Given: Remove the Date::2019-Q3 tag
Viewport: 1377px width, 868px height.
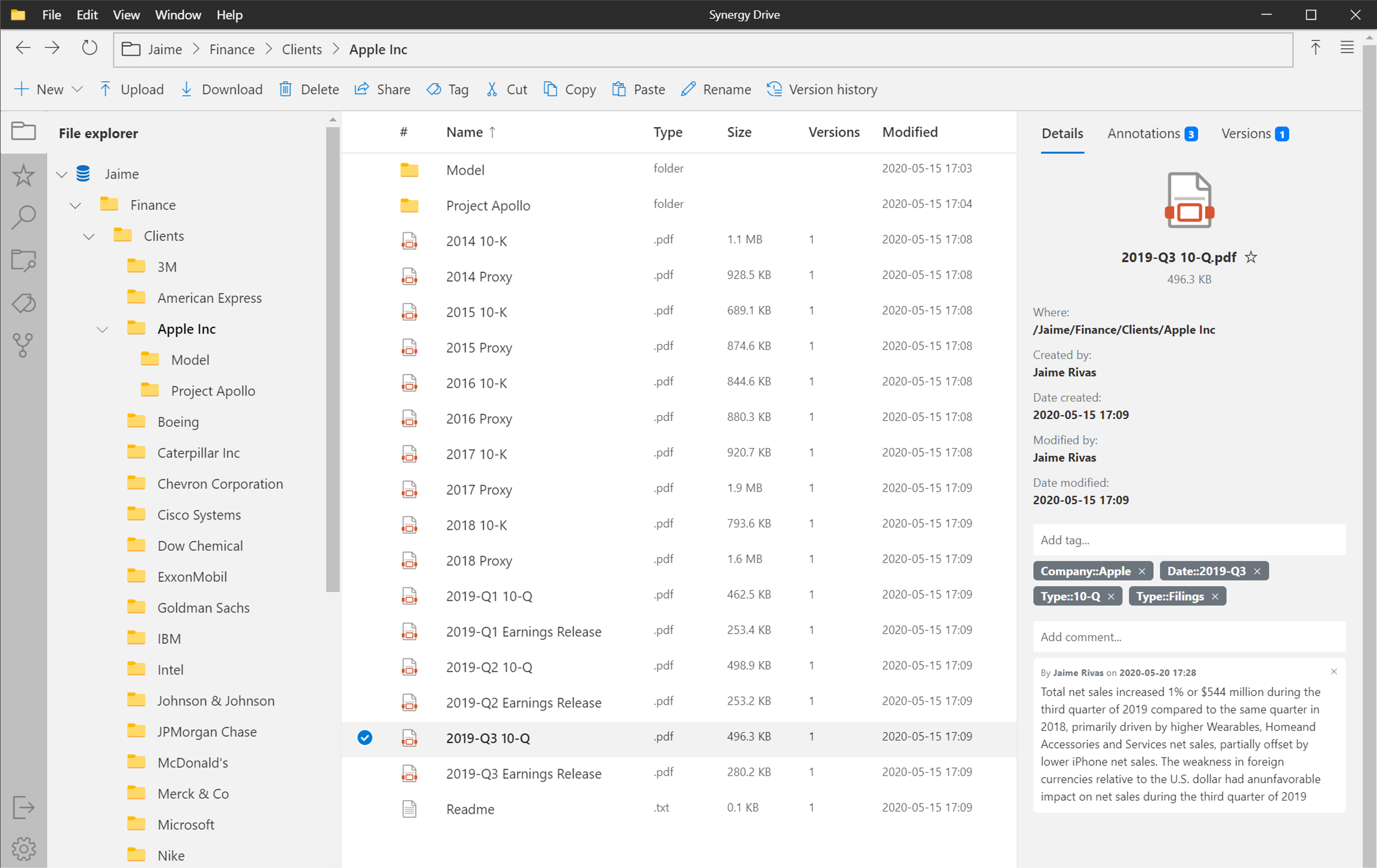Looking at the screenshot, I should tap(1258, 571).
